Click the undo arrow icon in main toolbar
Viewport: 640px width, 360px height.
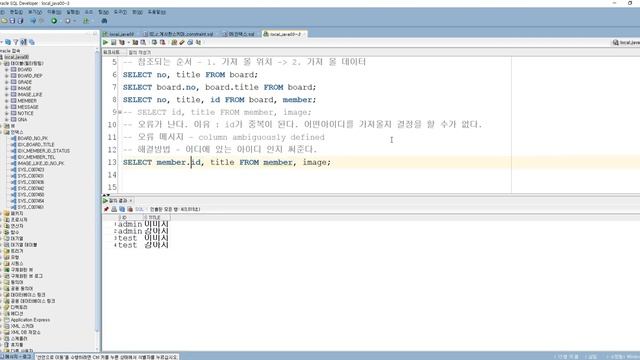[x=33, y=21]
